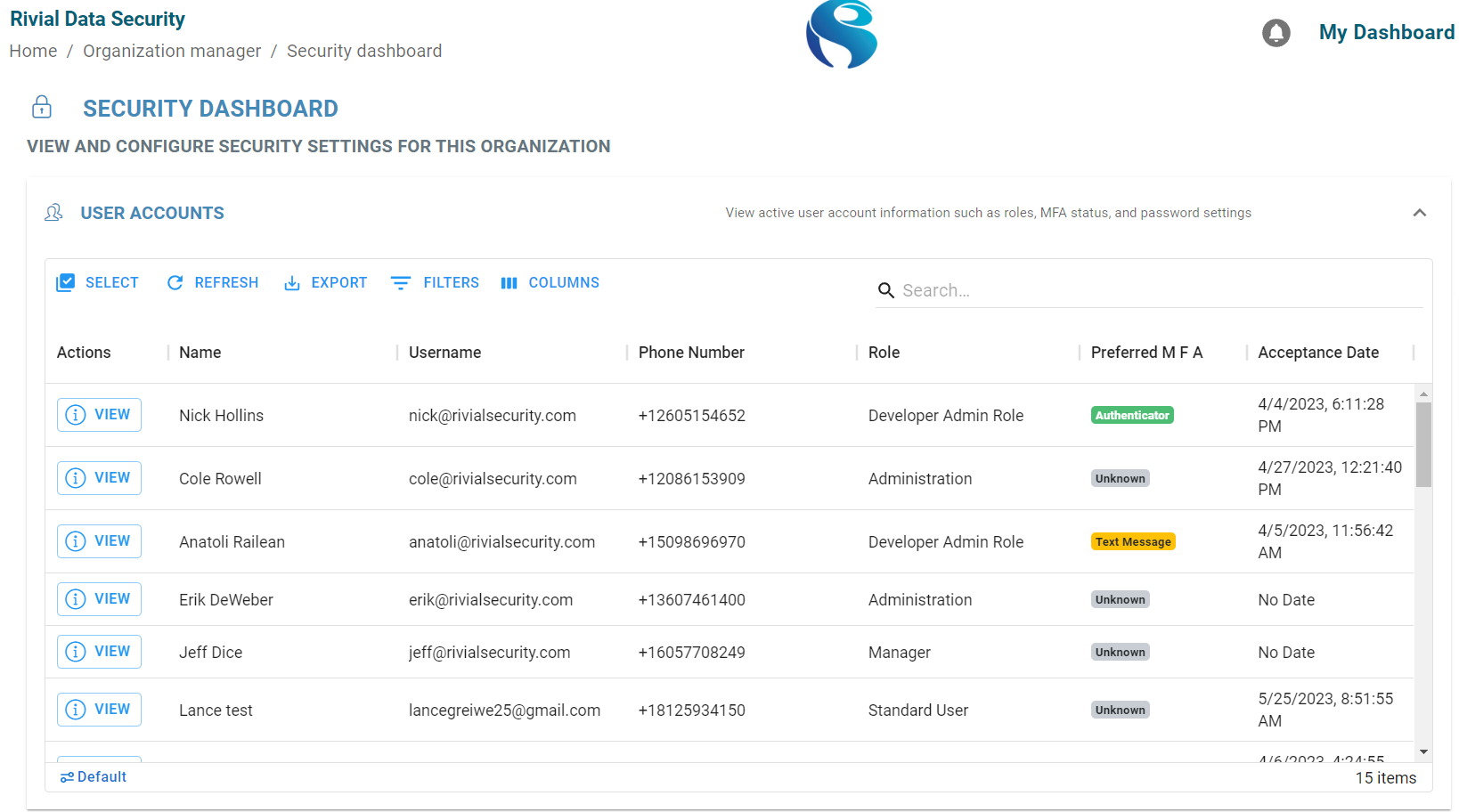Open Organization manager breadcrumb
Viewport: 1459px width, 812px height.
(172, 51)
